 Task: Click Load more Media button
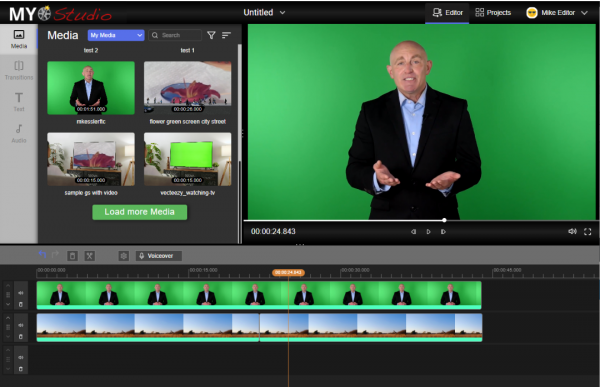[x=140, y=212]
